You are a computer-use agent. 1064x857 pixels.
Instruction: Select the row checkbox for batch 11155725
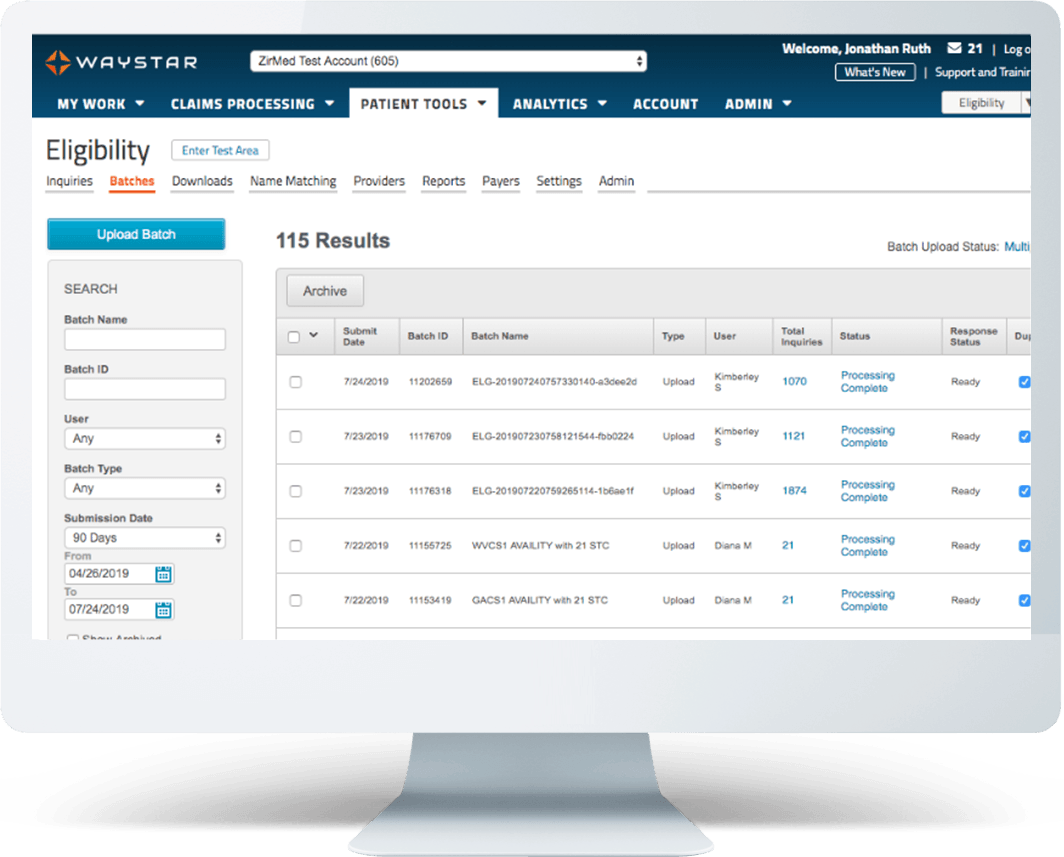coord(295,546)
